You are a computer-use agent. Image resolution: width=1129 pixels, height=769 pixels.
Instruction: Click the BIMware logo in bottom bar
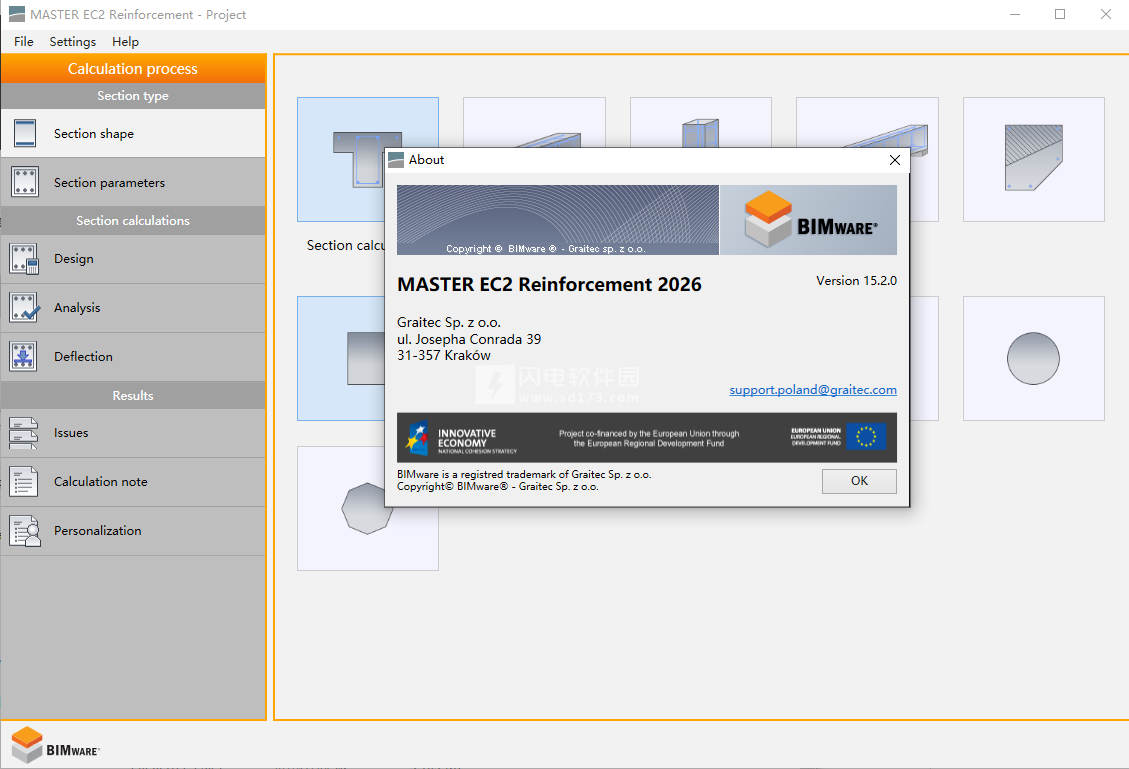(x=56, y=746)
